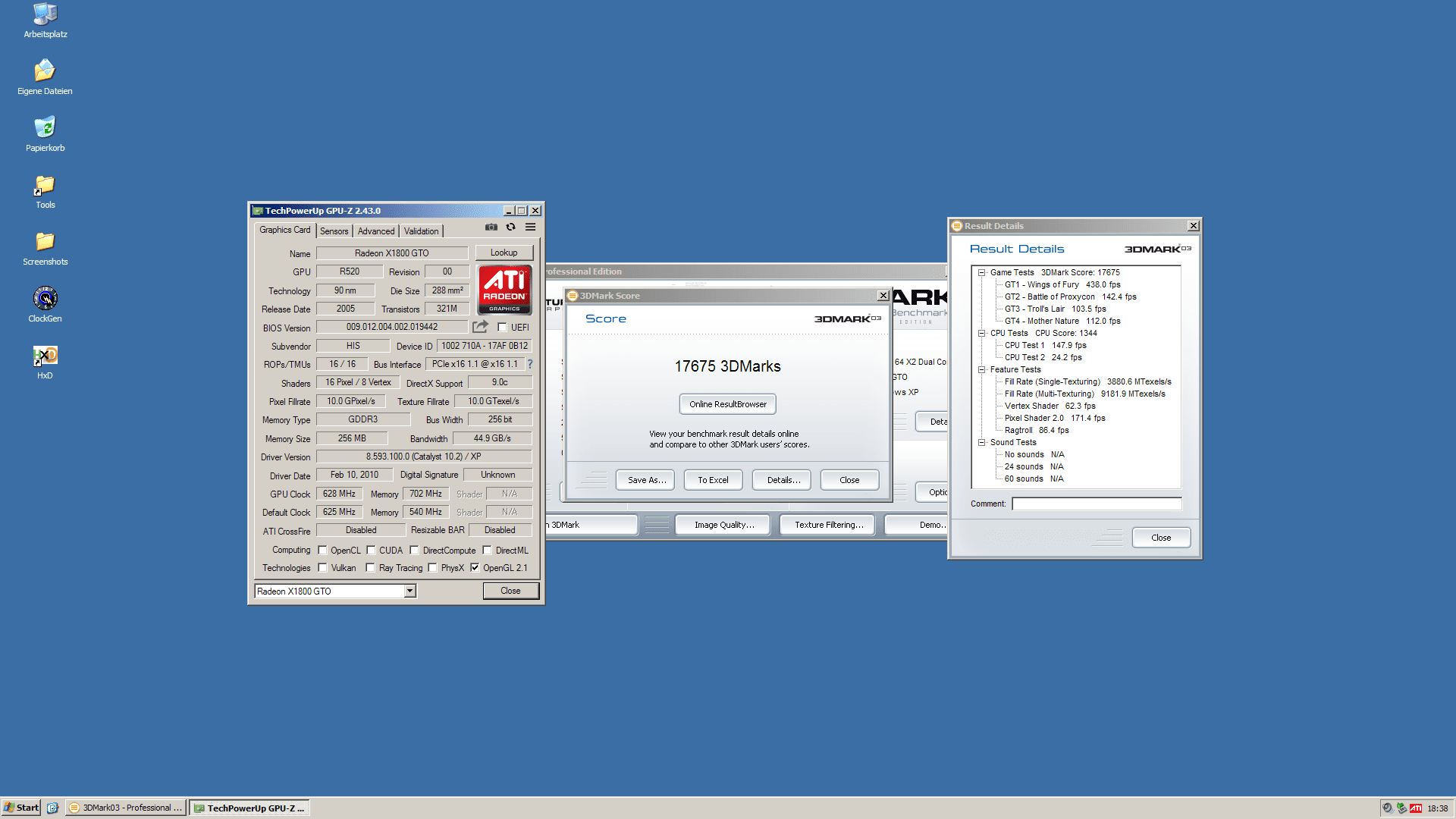Viewport: 1456px width, 819px height.
Task: Select the Ragtroll result row
Action: 1037,430
